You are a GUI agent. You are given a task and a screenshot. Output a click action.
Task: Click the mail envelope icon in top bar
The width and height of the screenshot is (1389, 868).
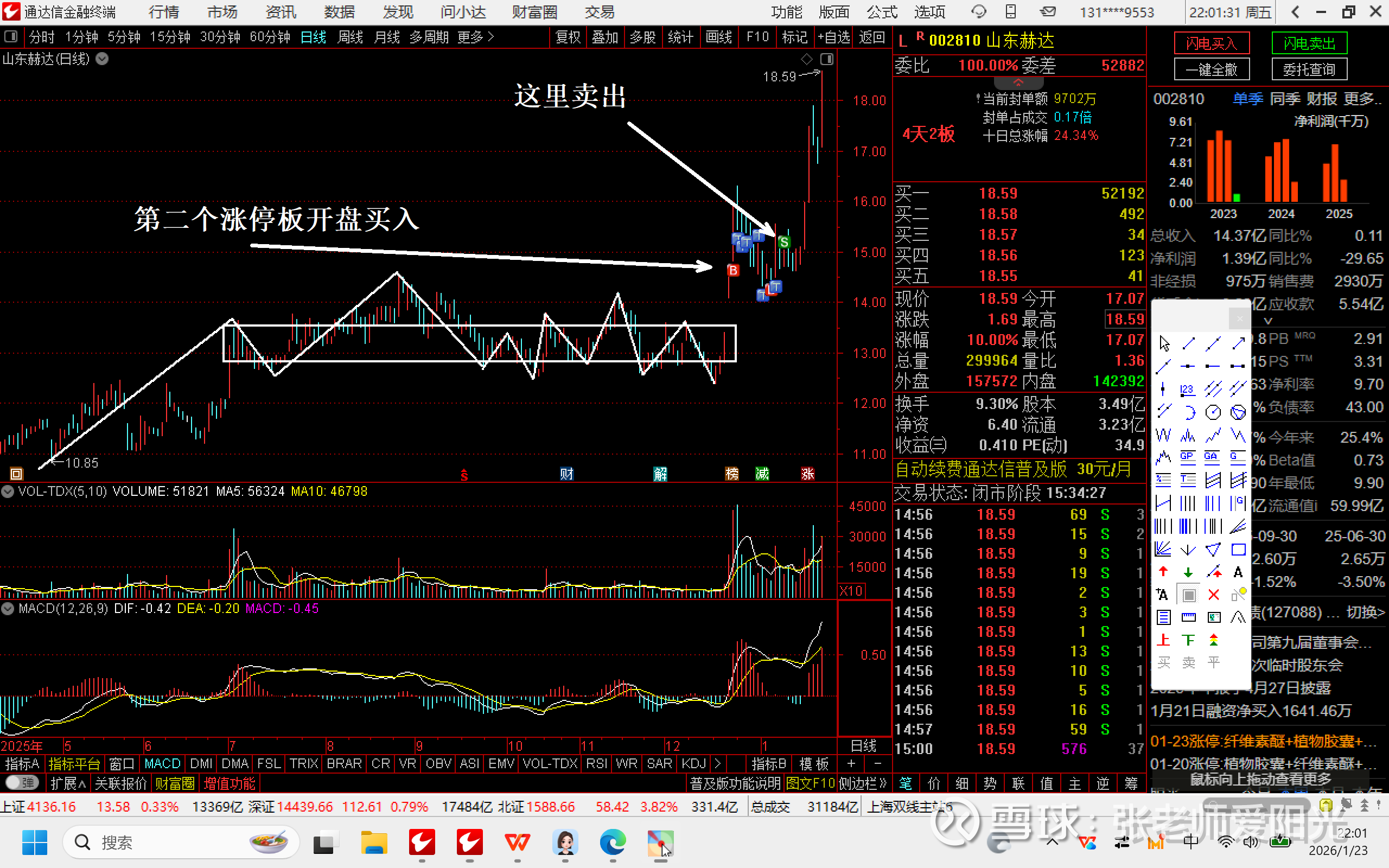[x=1048, y=11]
